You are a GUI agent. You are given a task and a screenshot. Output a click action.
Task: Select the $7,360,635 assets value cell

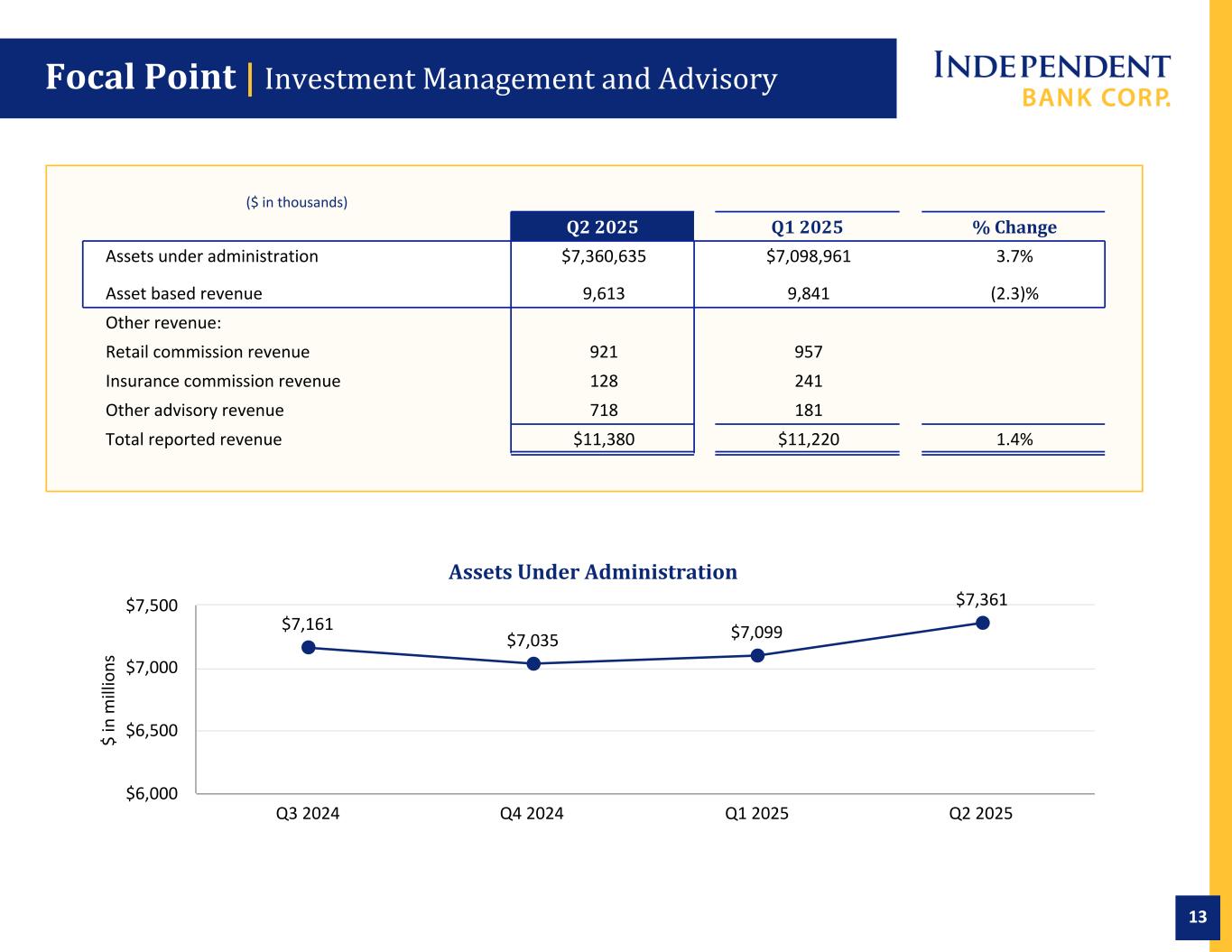click(x=603, y=256)
